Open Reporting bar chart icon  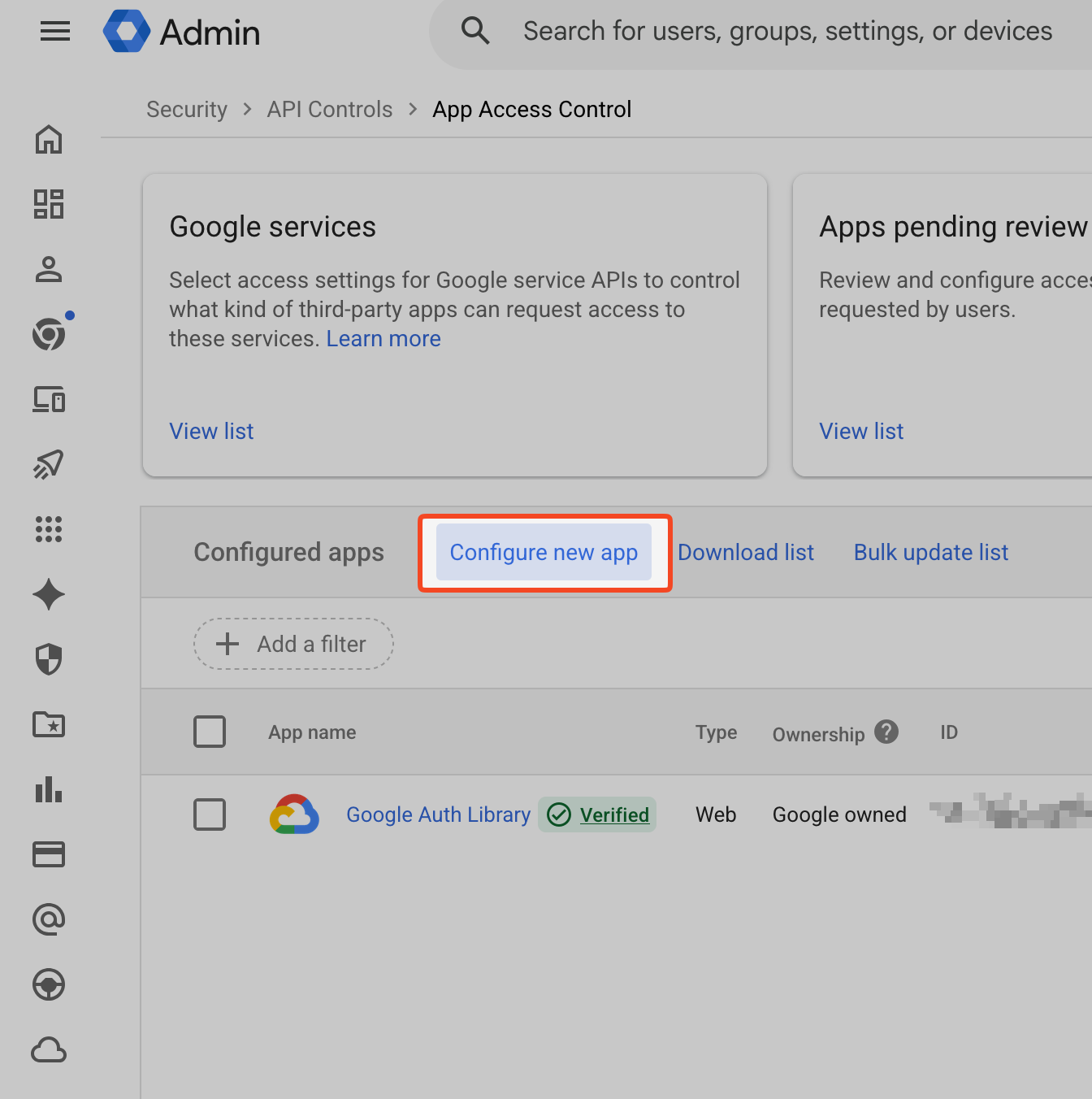coord(49,789)
